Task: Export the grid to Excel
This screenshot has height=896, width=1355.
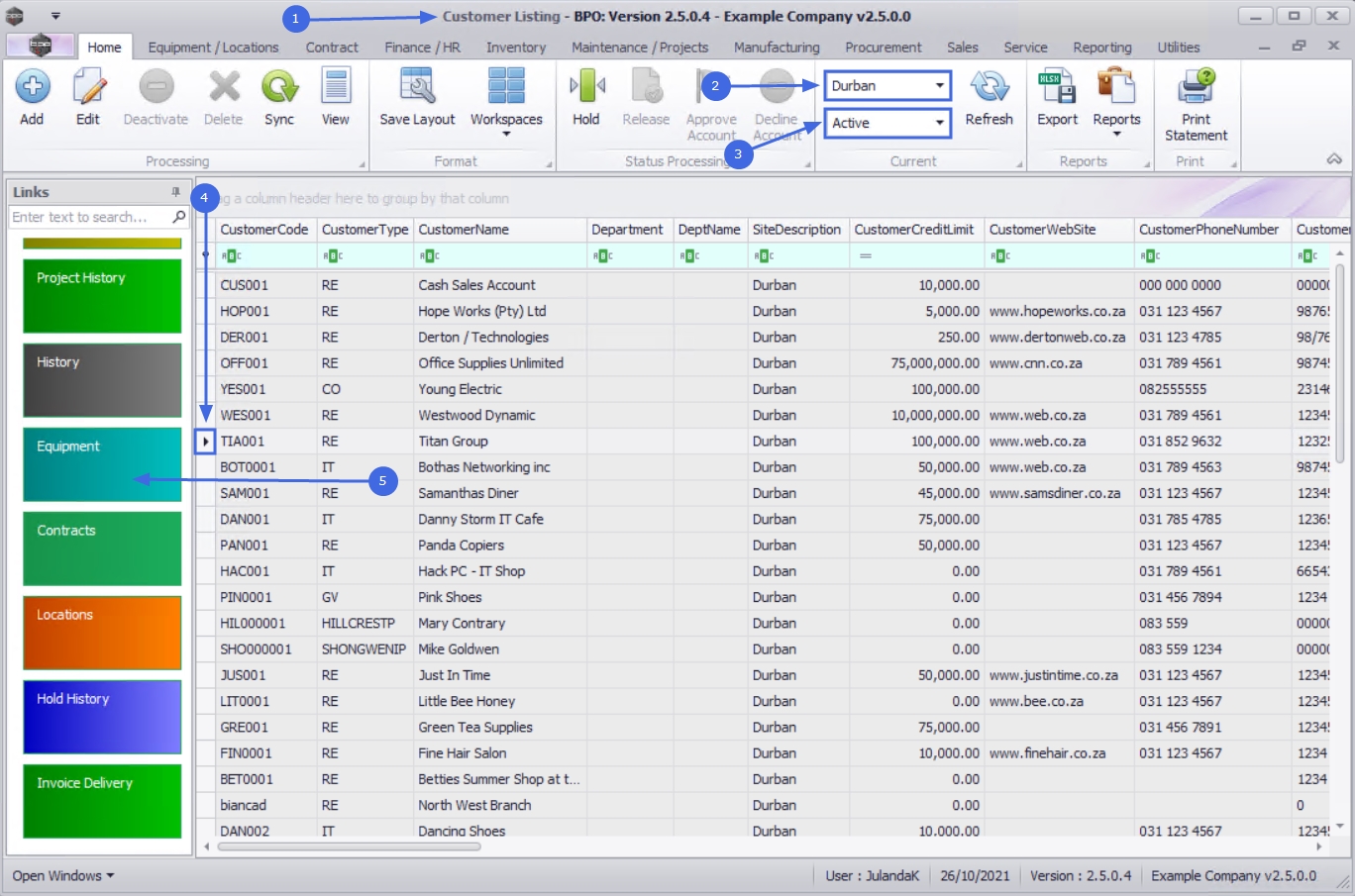Action: pos(1057,88)
